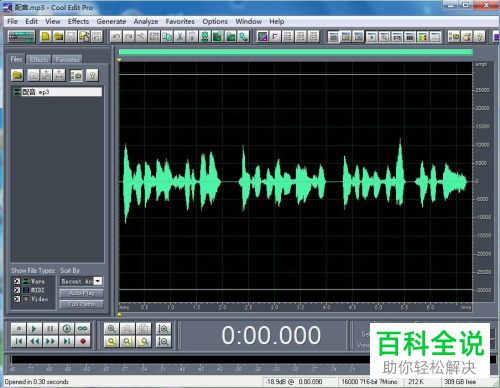This screenshot has width=500, height=388.
Task: Go to beginning with skip-back button
Action: point(19,341)
